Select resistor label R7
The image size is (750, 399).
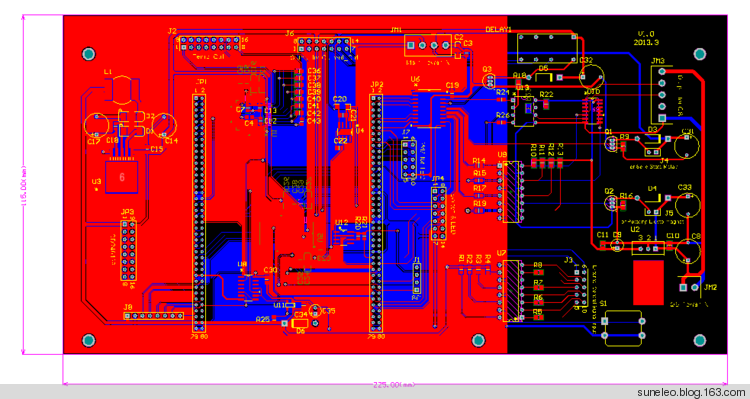[538, 282]
